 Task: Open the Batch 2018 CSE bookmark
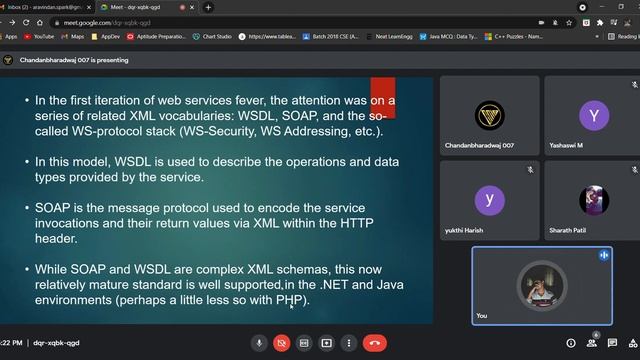click(x=331, y=37)
